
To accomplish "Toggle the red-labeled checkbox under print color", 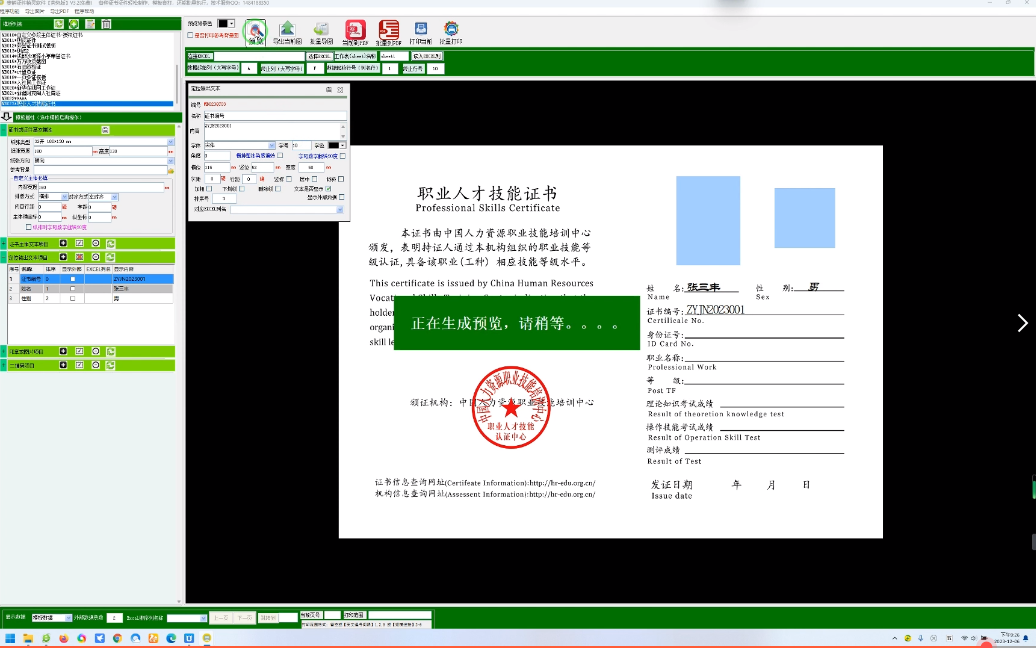I will (191, 35).
